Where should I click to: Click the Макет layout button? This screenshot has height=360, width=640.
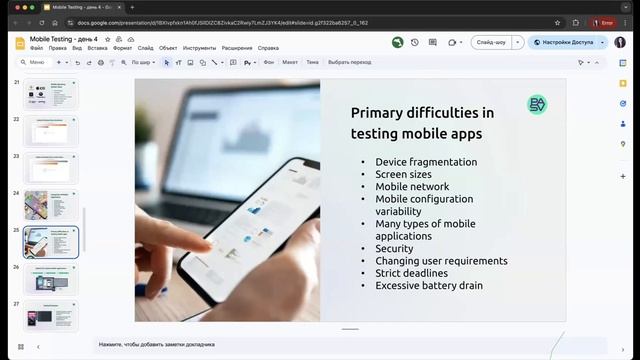[x=290, y=62]
